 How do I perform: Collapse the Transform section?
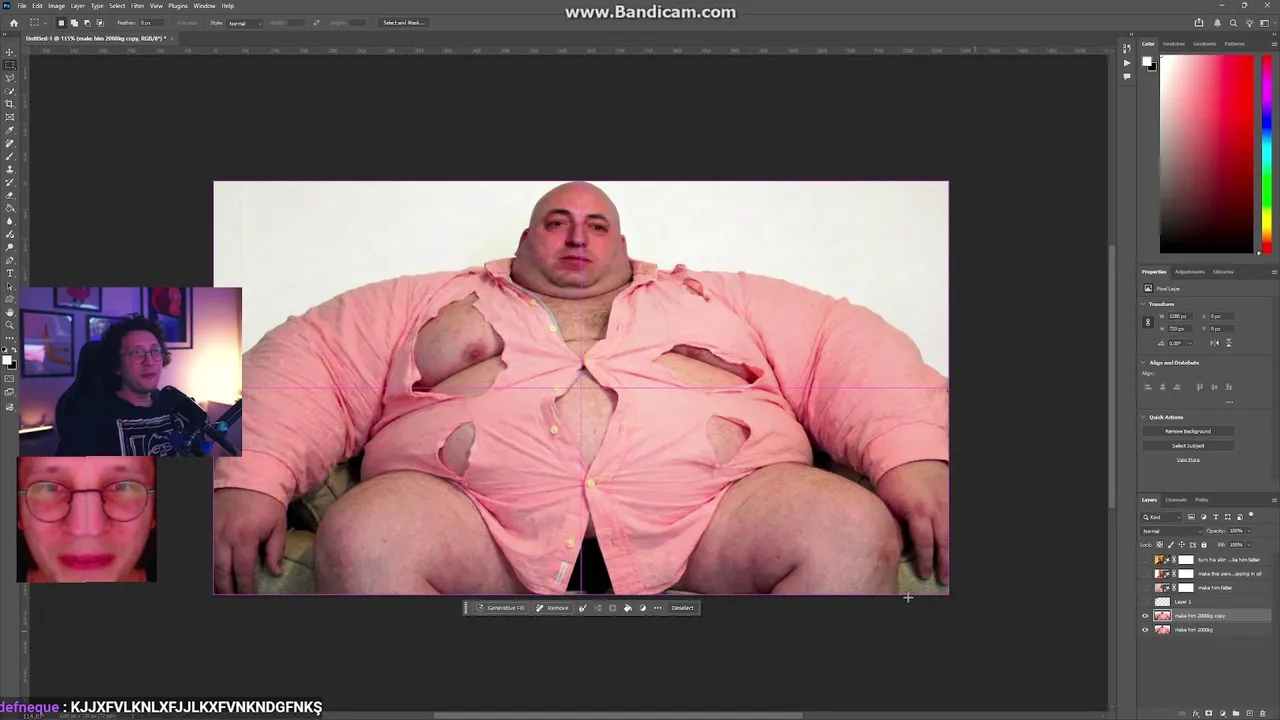click(1144, 304)
